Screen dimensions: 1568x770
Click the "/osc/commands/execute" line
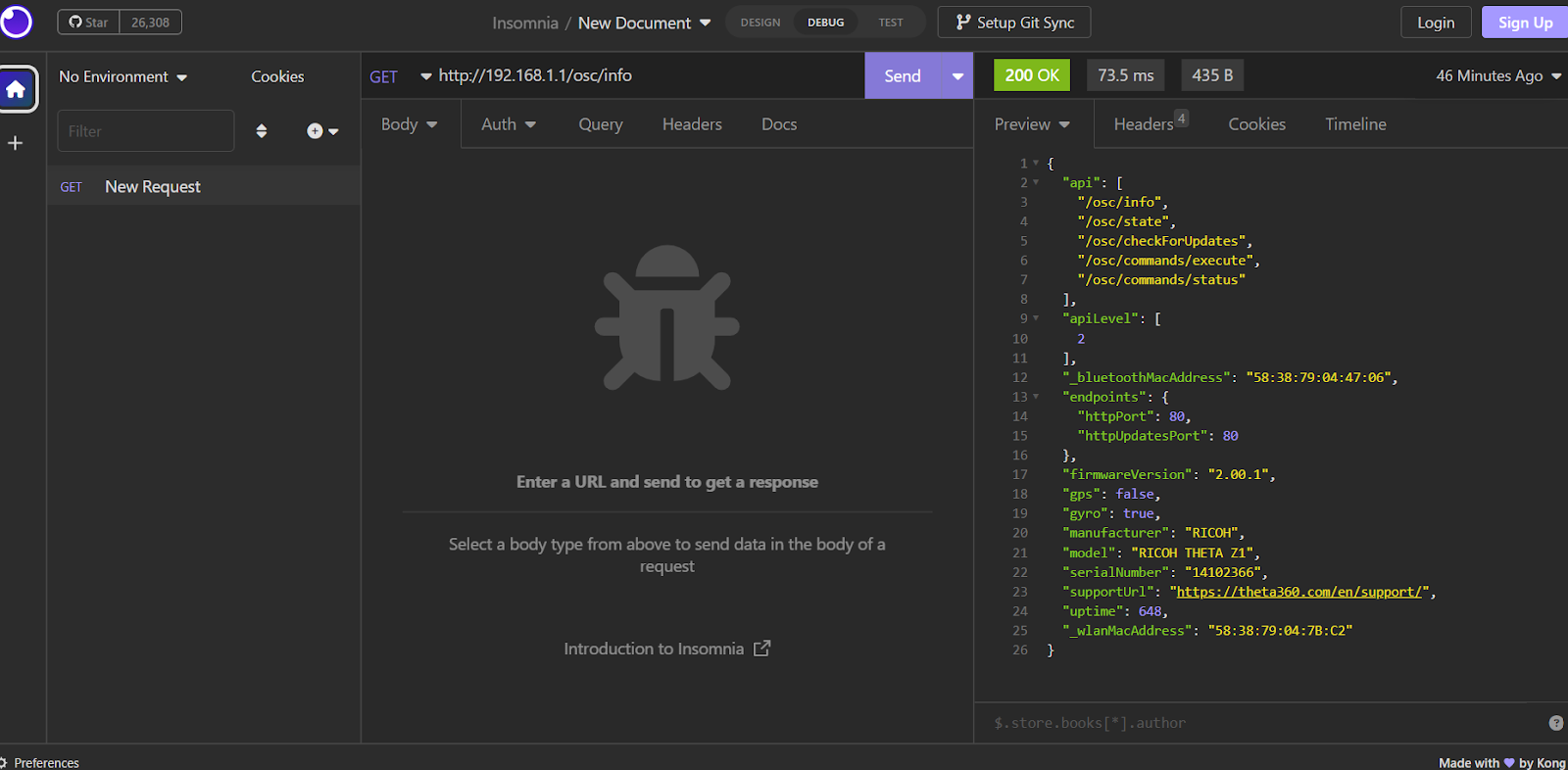click(x=1169, y=261)
